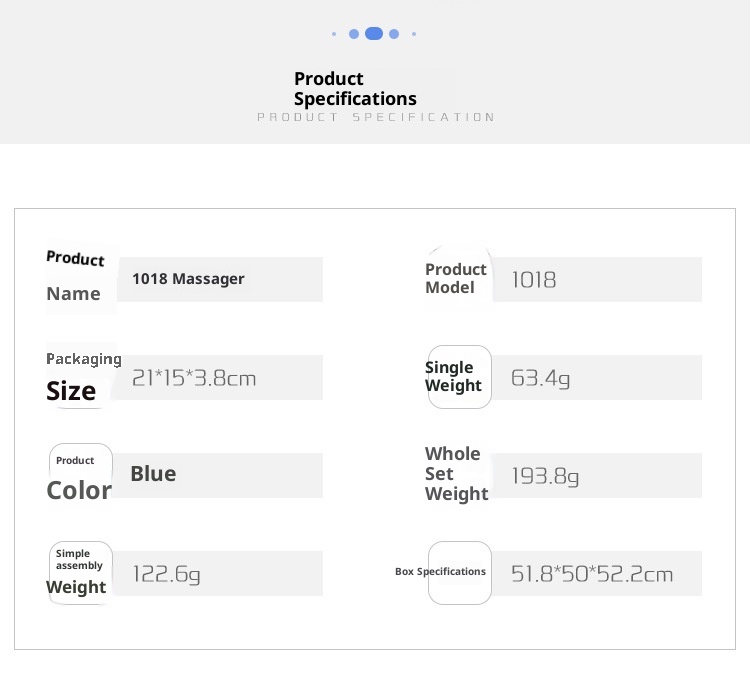Image resolution: width=750 pixels, height=677 pixels.
Task: Click the Box Specifications label badge
Action: pos(459,573)
